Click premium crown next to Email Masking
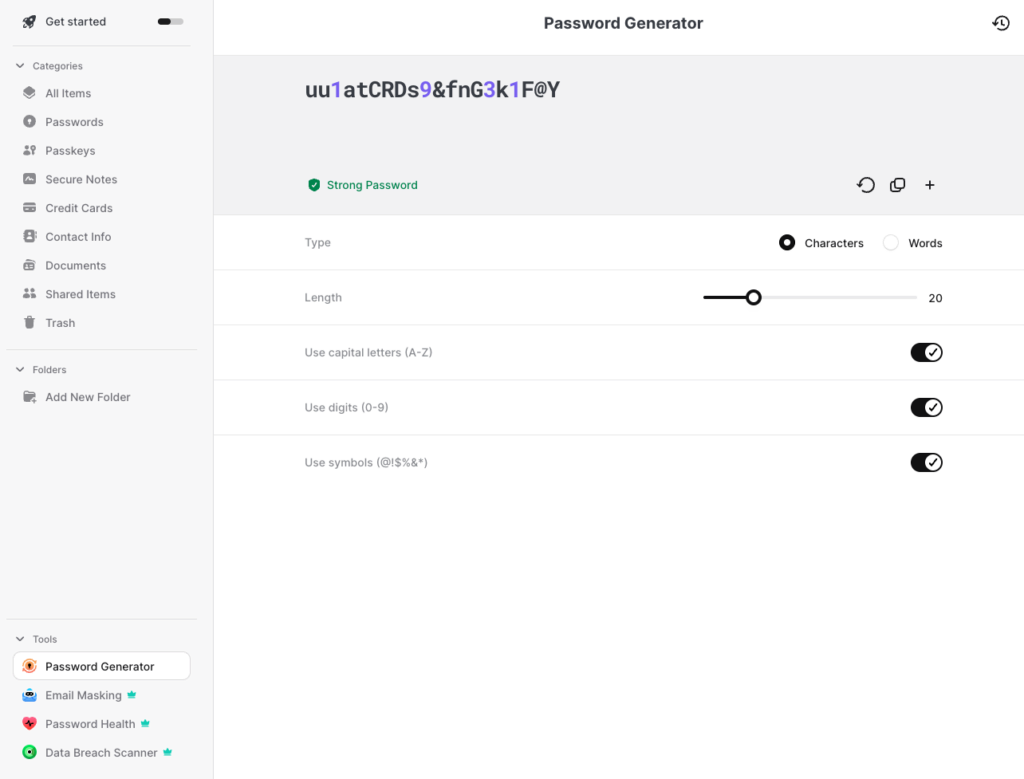 click(131, 695)
